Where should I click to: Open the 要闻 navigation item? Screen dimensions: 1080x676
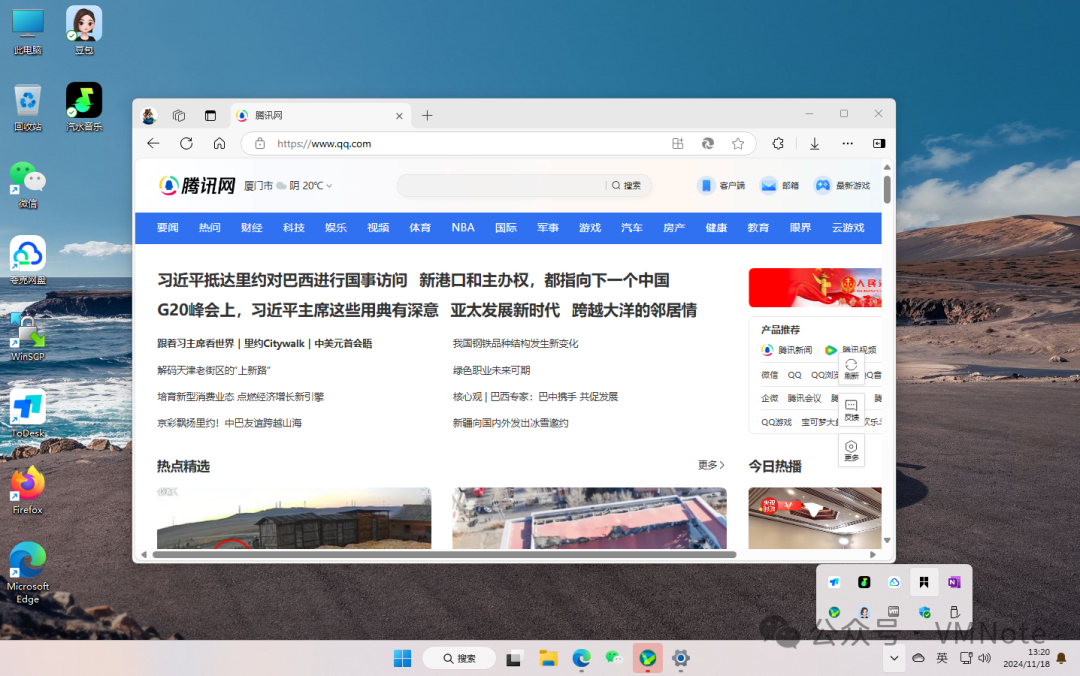(x=167, y=227)
